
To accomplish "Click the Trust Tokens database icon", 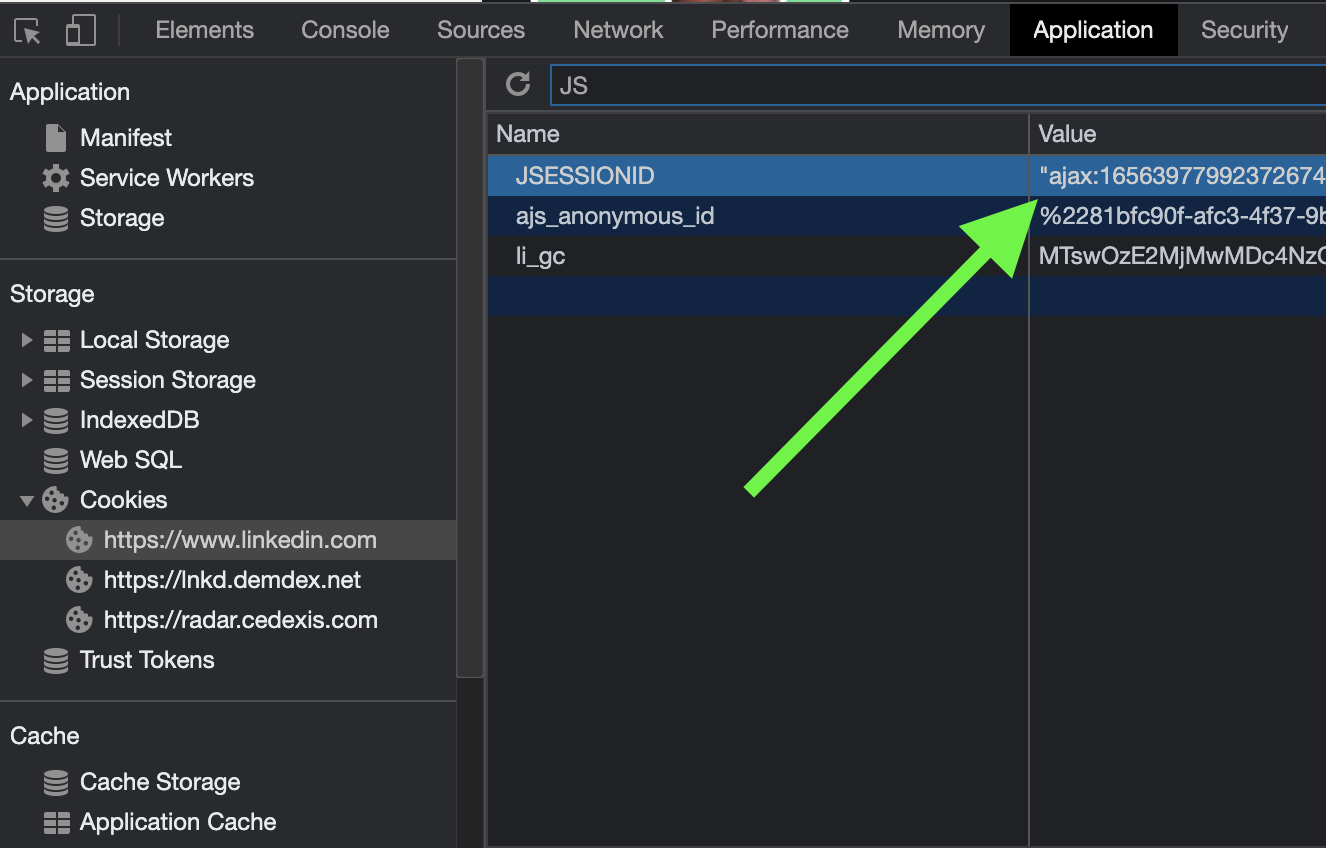I will (x=56, y=660).
